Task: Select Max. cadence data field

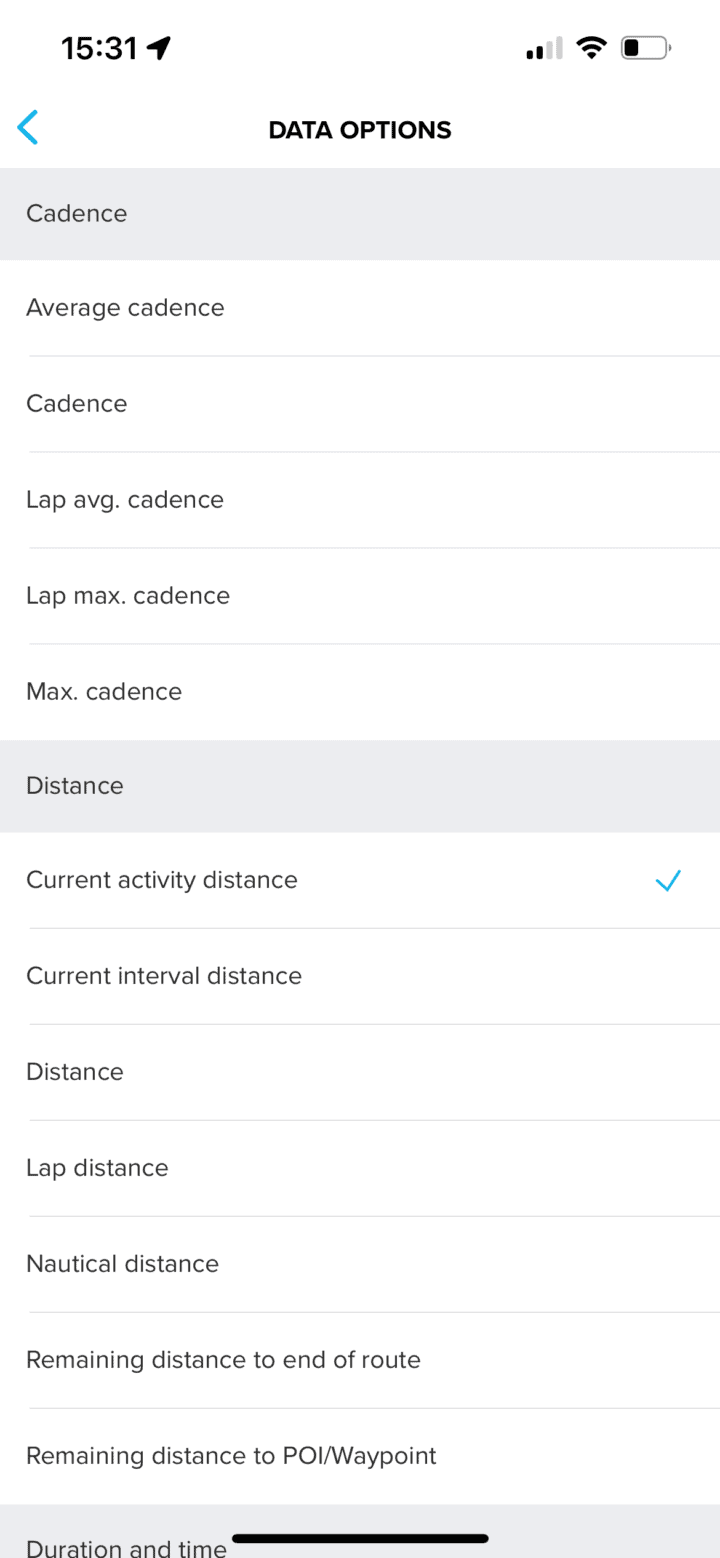Action: [104, 692]
